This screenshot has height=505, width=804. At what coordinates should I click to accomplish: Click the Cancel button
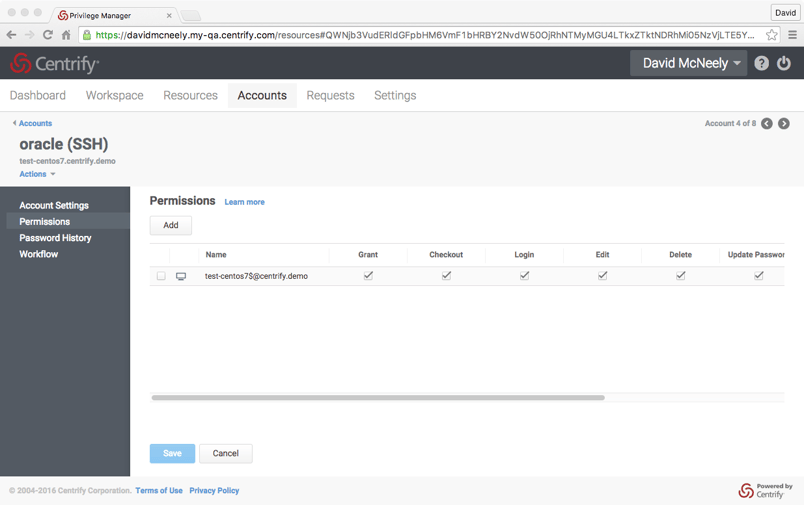click(x=226, y=453)
